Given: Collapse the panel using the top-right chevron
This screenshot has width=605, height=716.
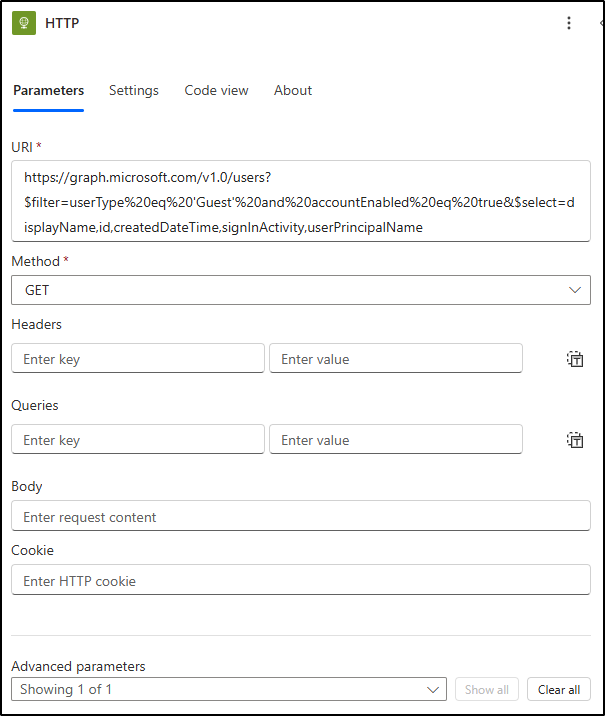Looking at the screenshot, I should 601,23.
